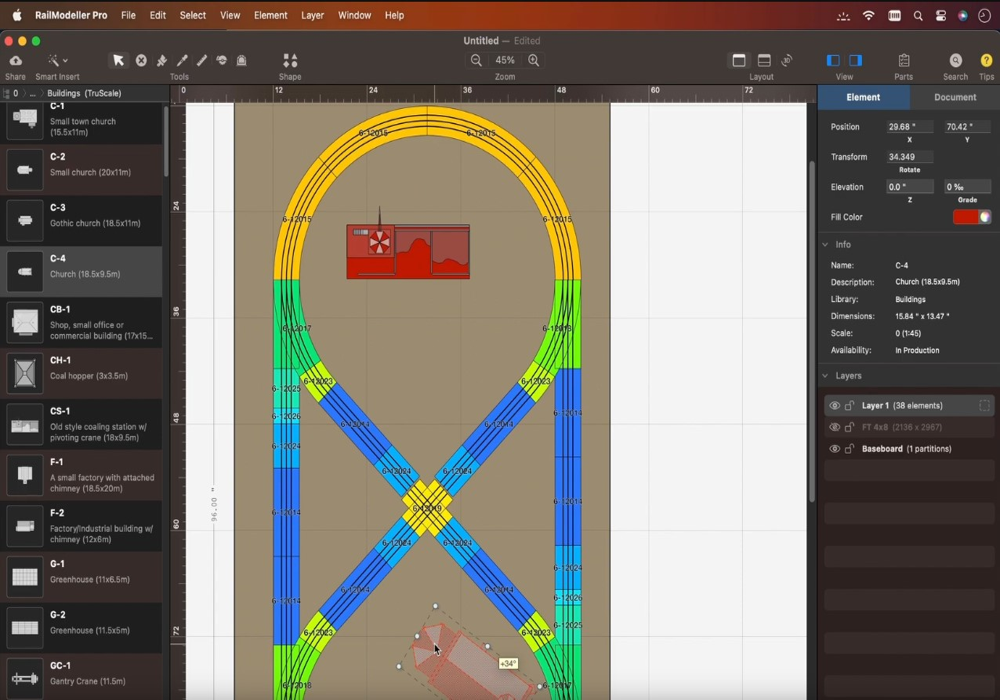Viewport: 1000px width, 700px height.
Task: Select C-3 Gothic church library item
Action: [82, 221]
